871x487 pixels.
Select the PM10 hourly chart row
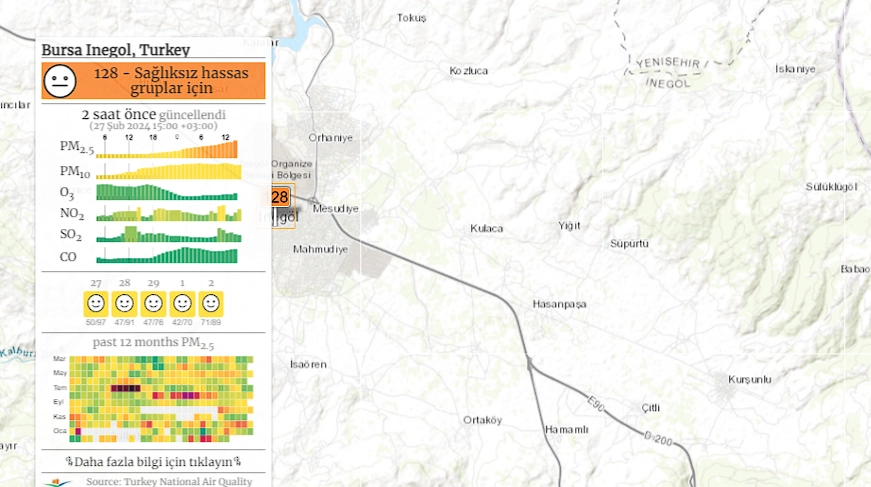pyautogui.click(x=168, y=171)
